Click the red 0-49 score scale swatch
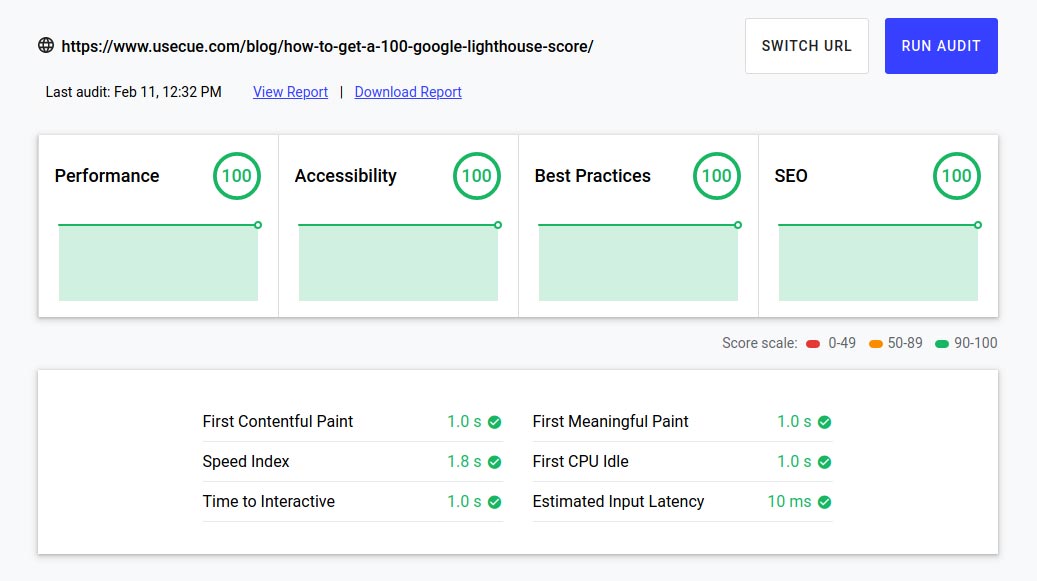The width and height of the screenshot is (1037, 581). 813,344
